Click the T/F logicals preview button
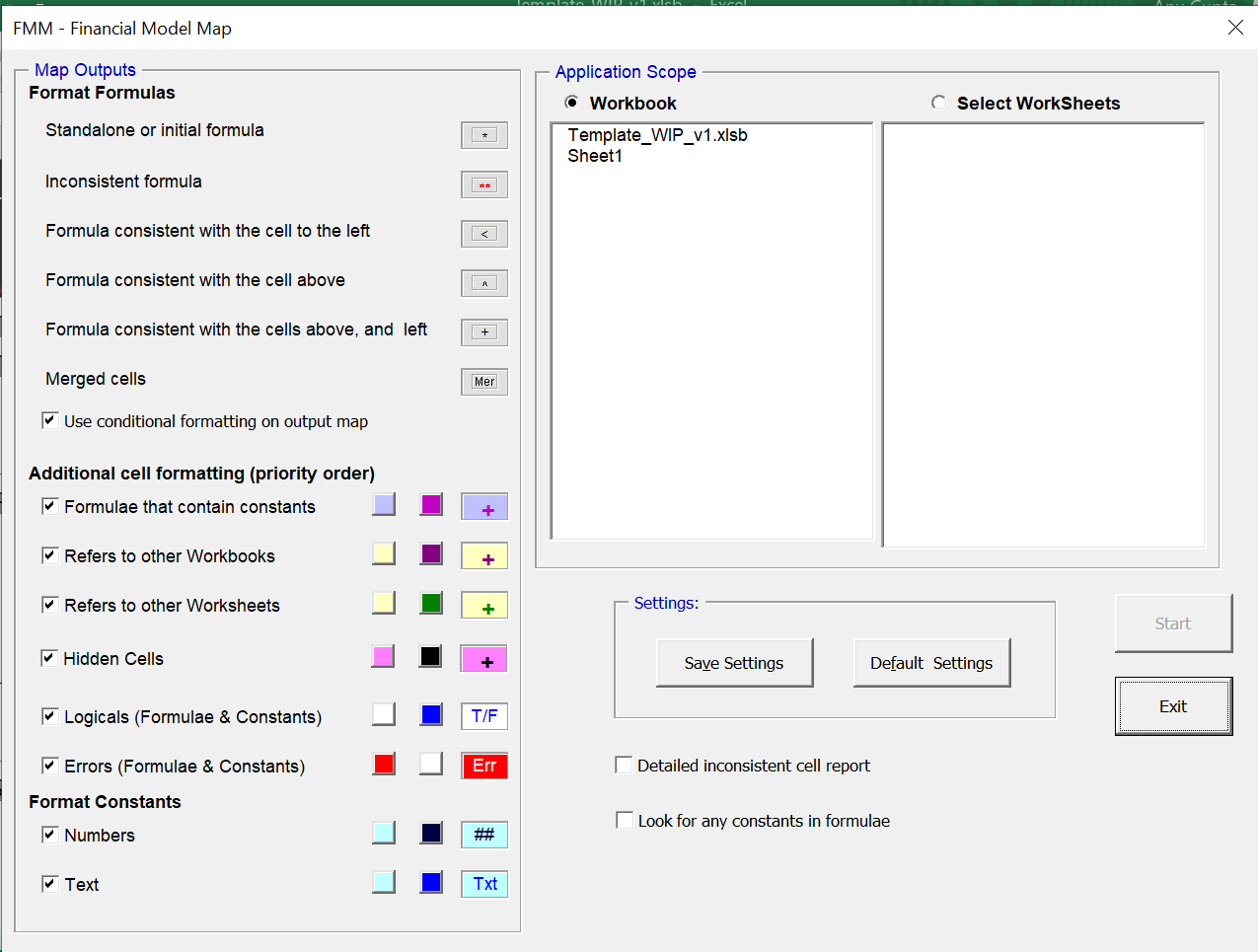Screen dimensions: 1258x952 484,716
